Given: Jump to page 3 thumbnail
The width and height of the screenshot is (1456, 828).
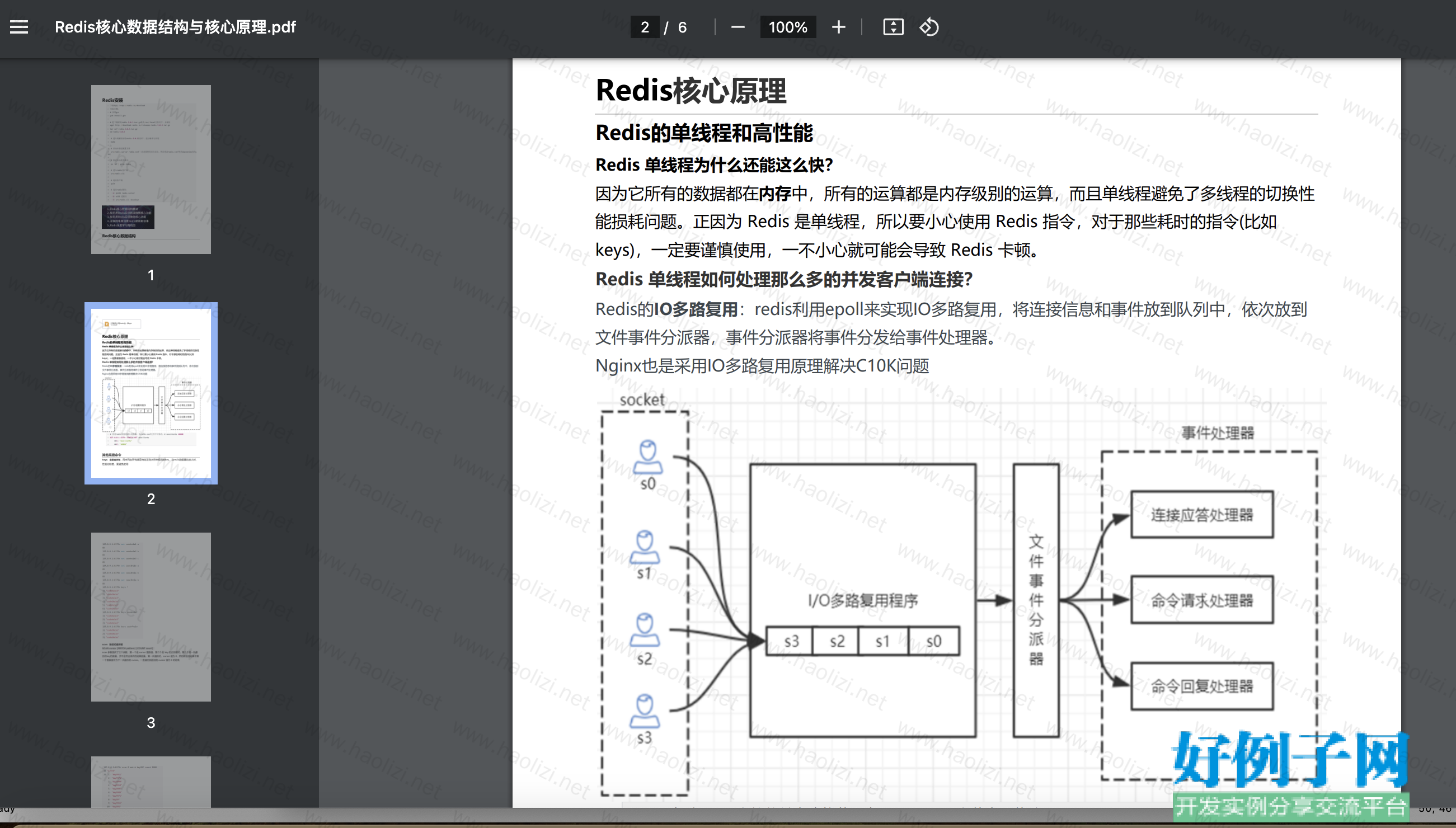Looking at the screenshot, I should point(151,617).
